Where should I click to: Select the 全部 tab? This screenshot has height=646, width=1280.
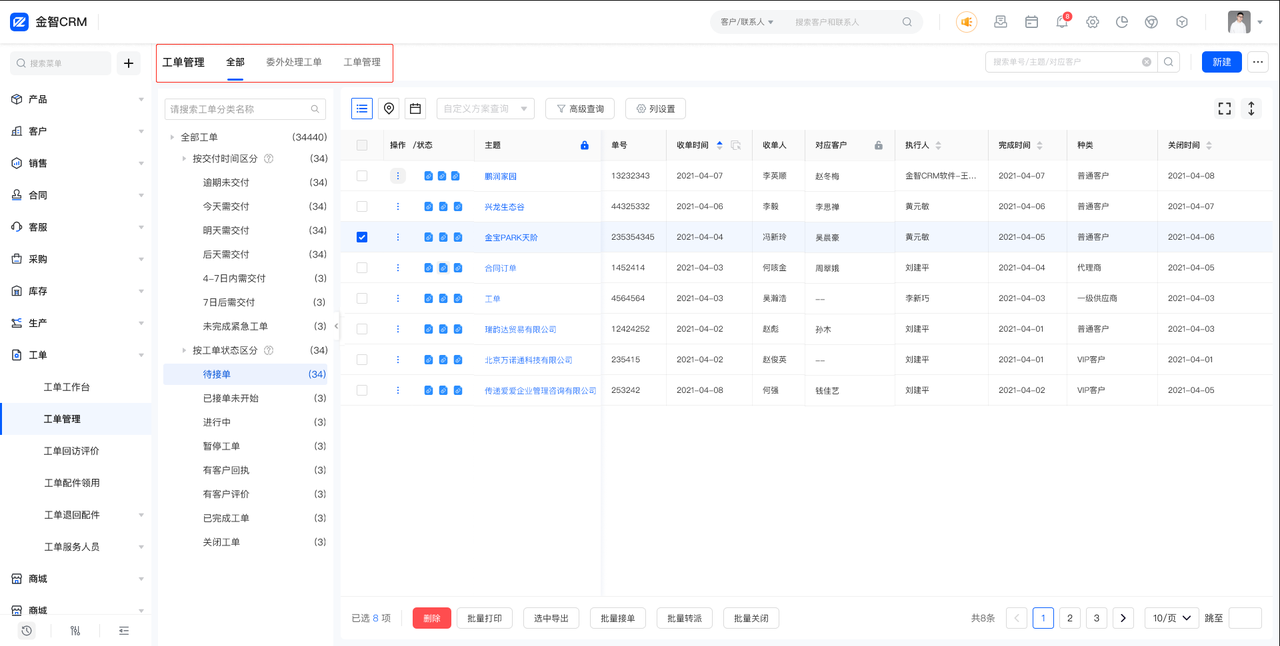point(235,62)
